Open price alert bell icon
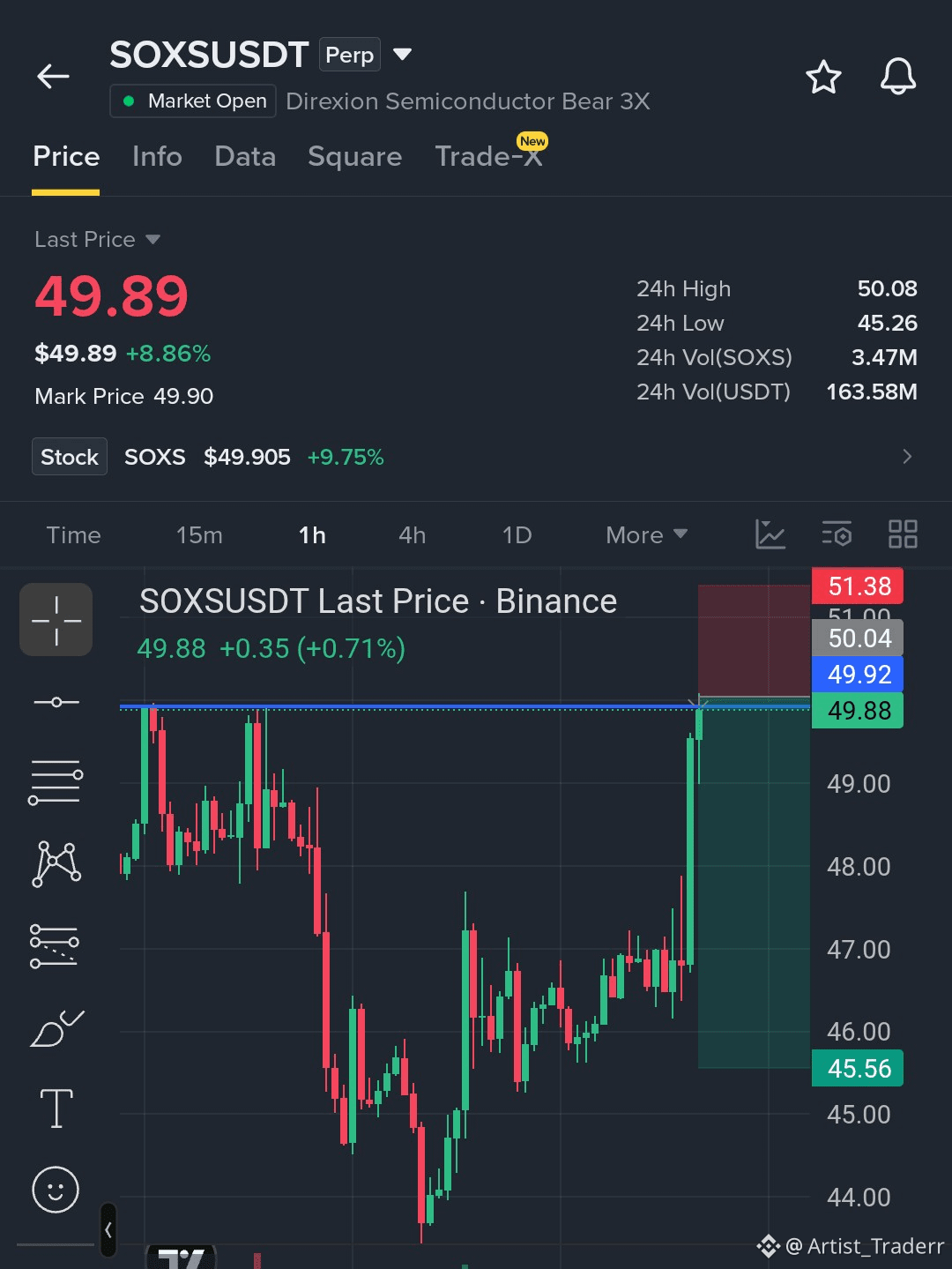The image size is (952, 1269). (898, 77)
